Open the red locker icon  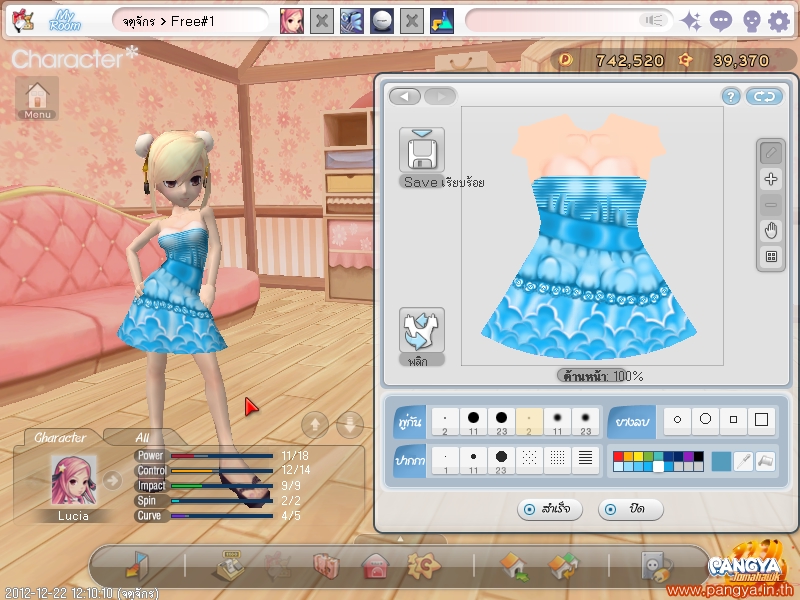(x=376, y=566)
